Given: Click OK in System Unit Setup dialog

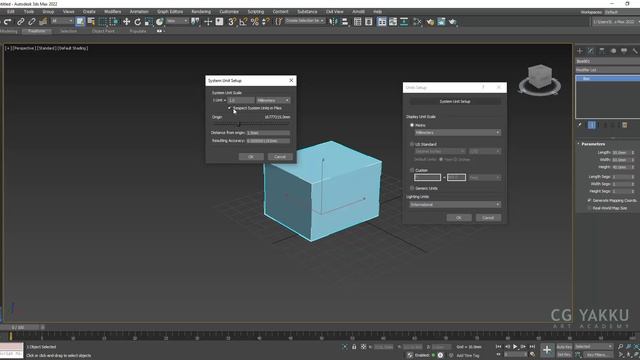Looking at the screenshot, I should click(251, 157).
